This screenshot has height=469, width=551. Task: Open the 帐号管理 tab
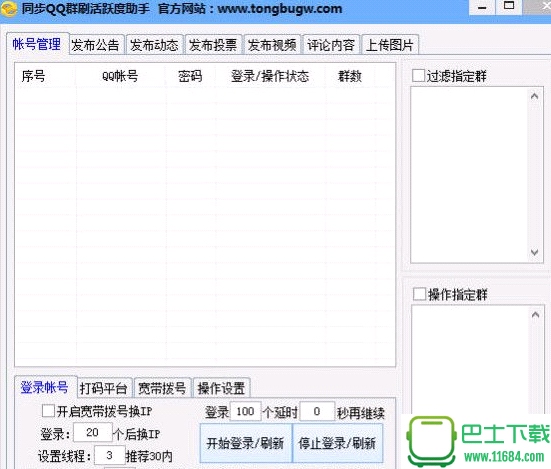37,44
